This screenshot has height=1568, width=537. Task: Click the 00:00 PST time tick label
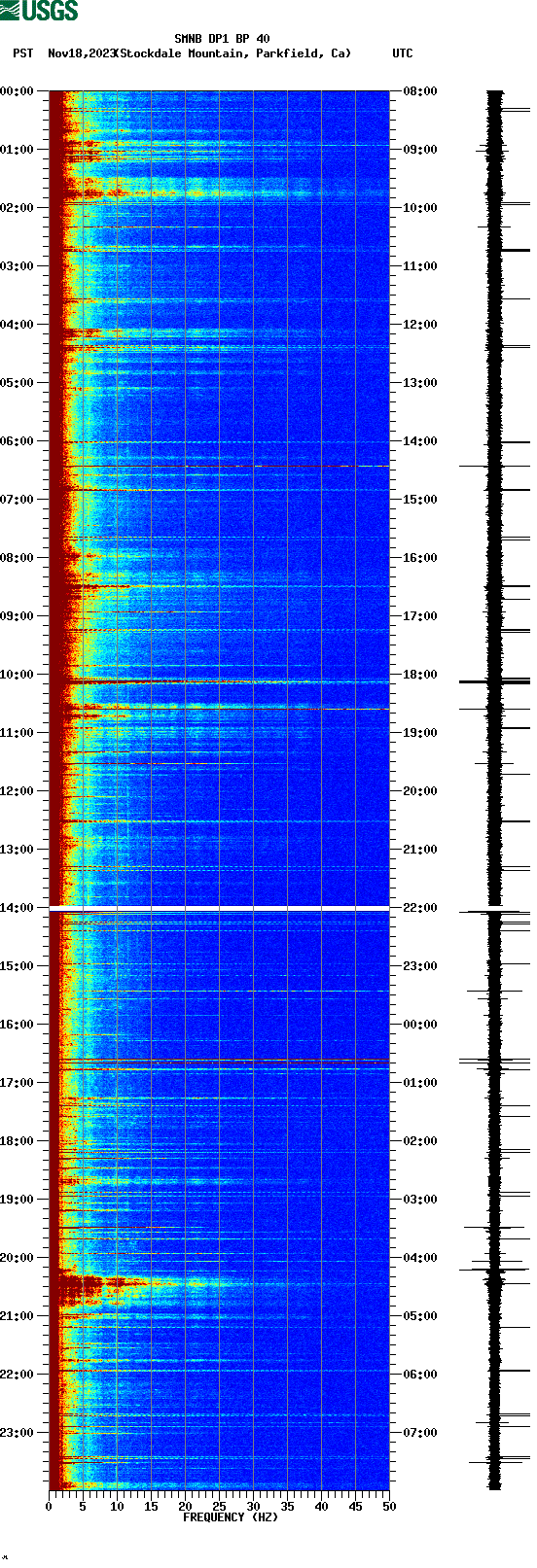(x=18, y=91)
